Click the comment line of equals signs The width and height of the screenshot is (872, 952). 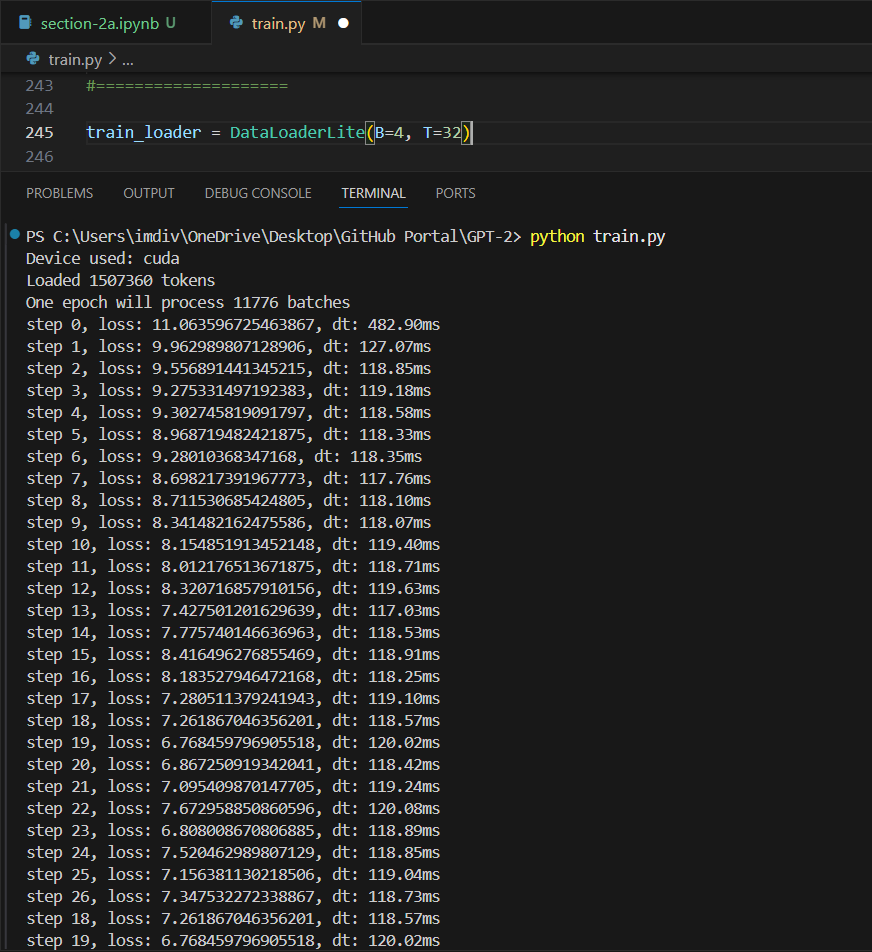click(187, 86)
